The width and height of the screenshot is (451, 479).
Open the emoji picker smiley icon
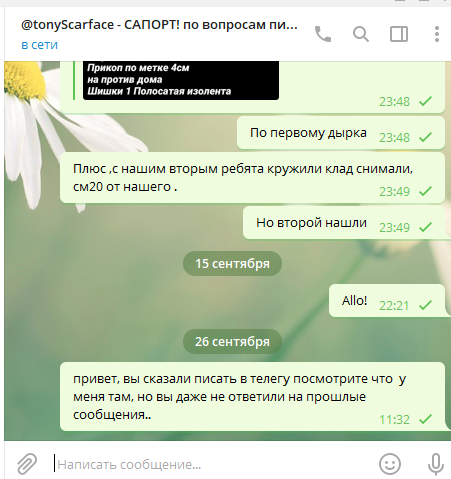coord(390,464)
